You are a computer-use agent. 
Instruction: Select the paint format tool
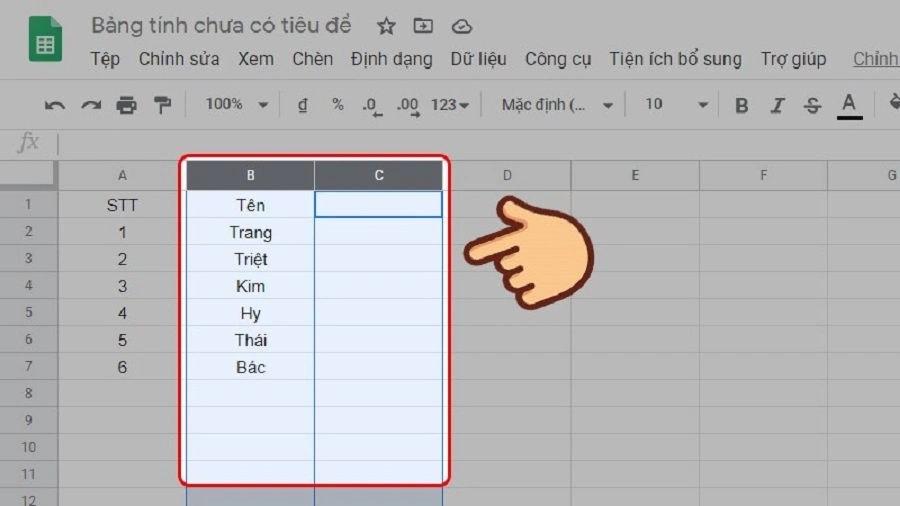pyautogui.click(x=162, y=105)
